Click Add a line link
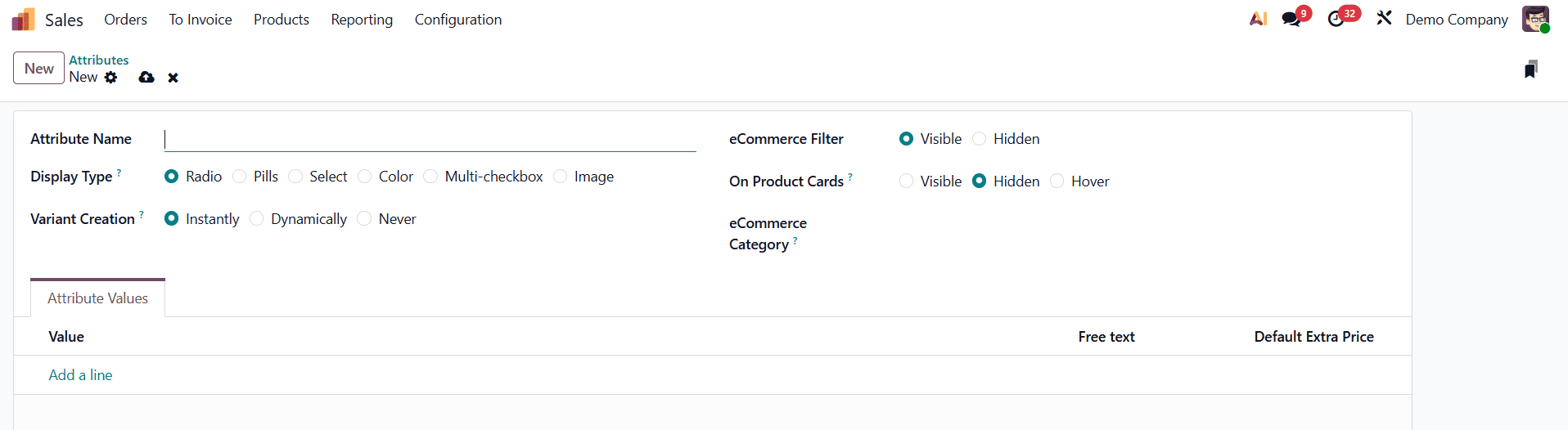The image size is (1568, 430). pyautogui.click(x=80, y=375)
